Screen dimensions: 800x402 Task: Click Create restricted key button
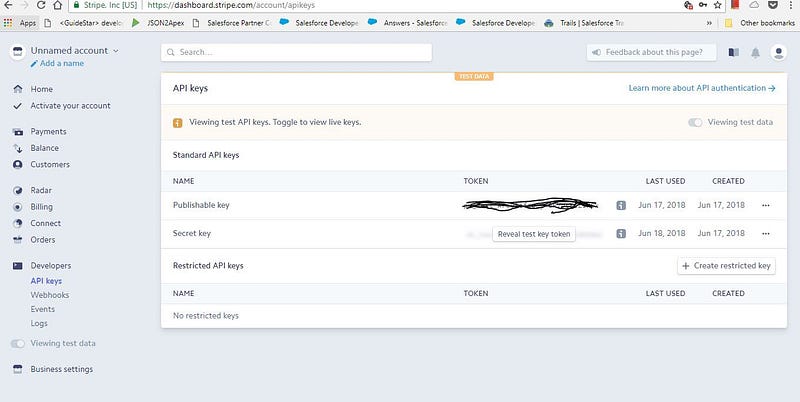727,266
